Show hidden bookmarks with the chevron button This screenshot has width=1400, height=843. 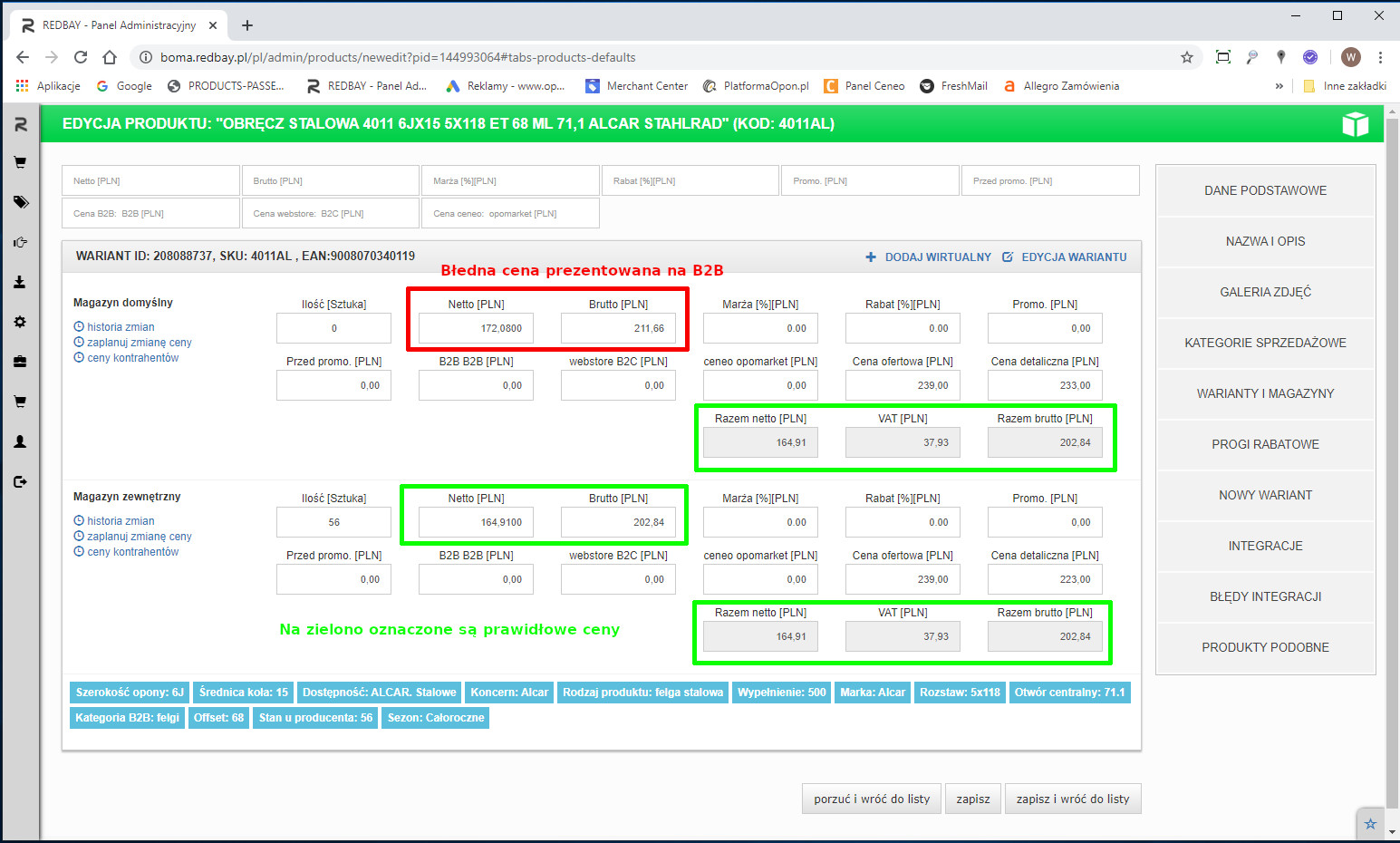(x=1279, y=86)
